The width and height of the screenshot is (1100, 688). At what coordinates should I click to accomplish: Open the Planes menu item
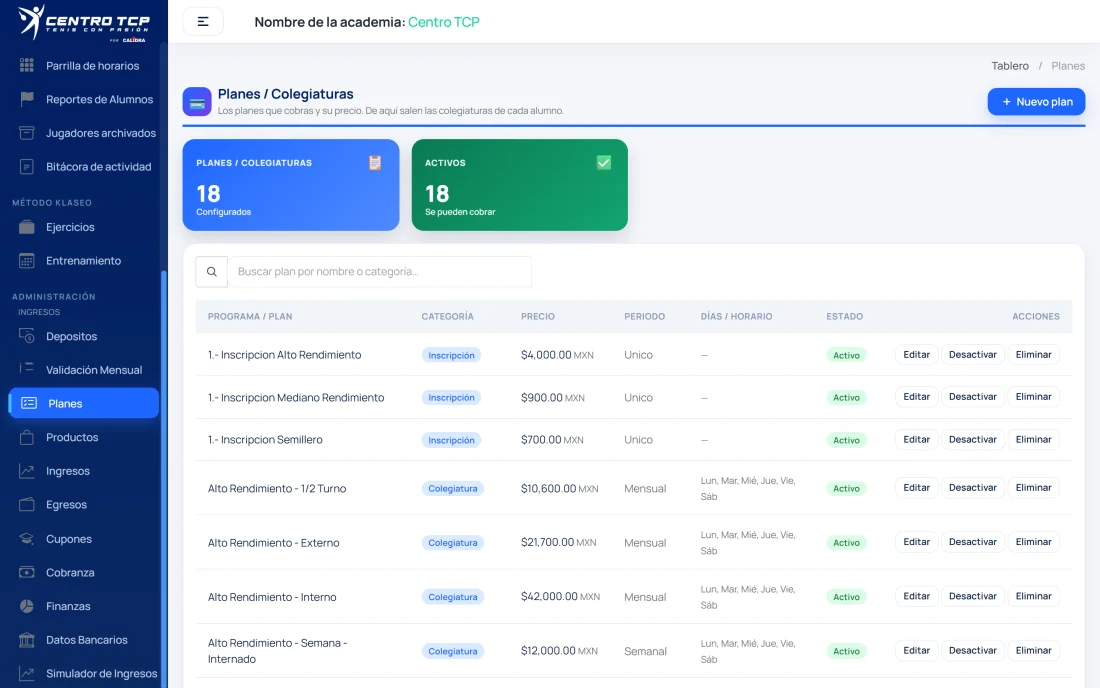(83, 403)
